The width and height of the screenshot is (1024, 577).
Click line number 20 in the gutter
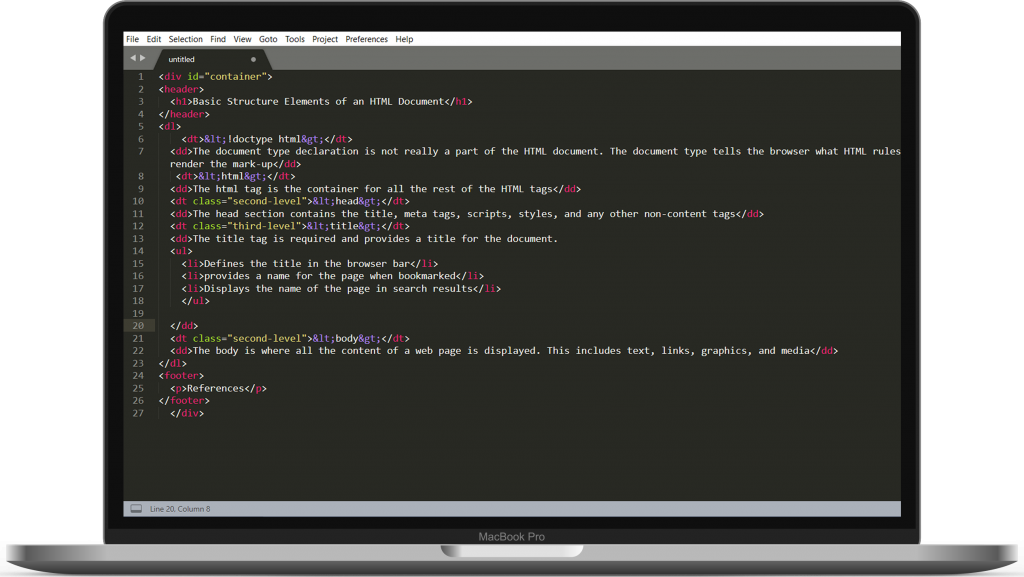[x=138, y=326]
